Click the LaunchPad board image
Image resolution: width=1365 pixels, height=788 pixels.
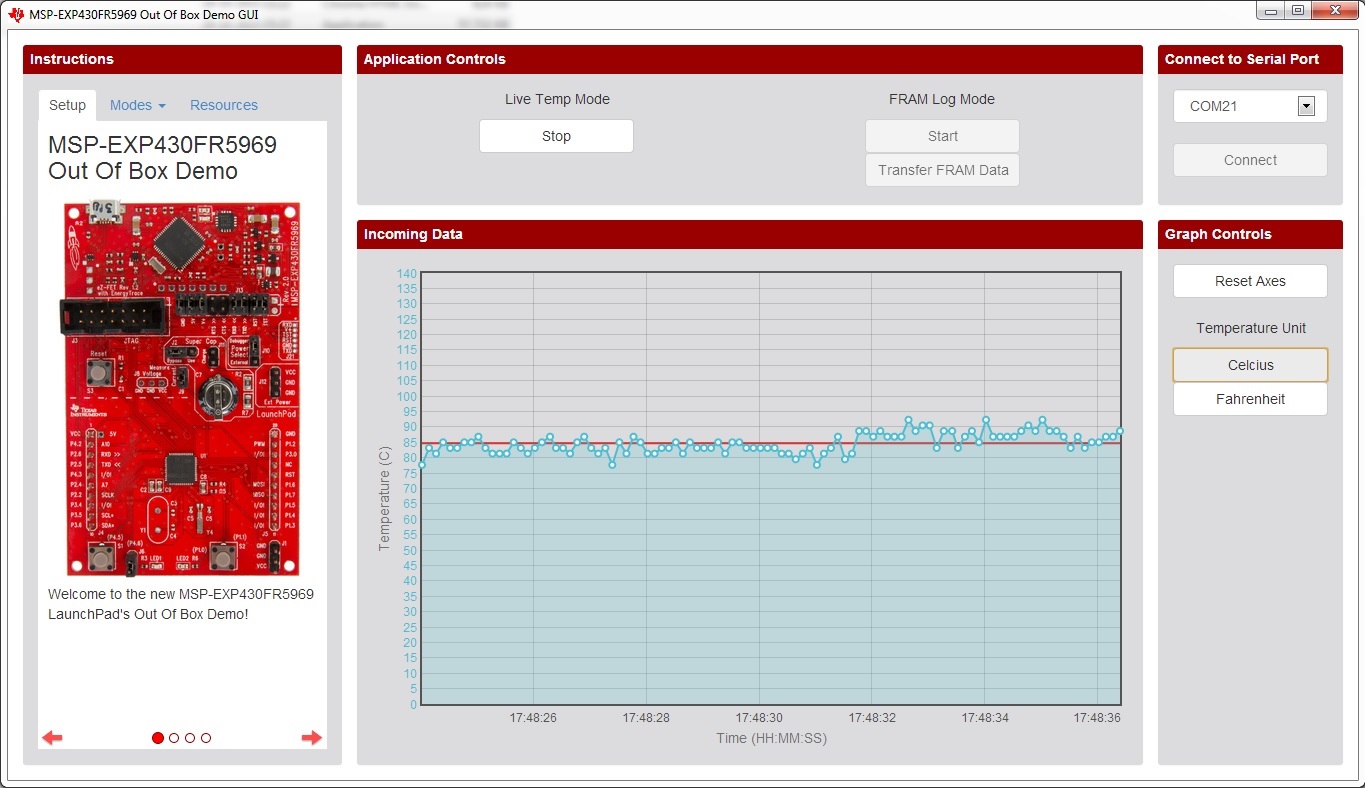(182, 389)
